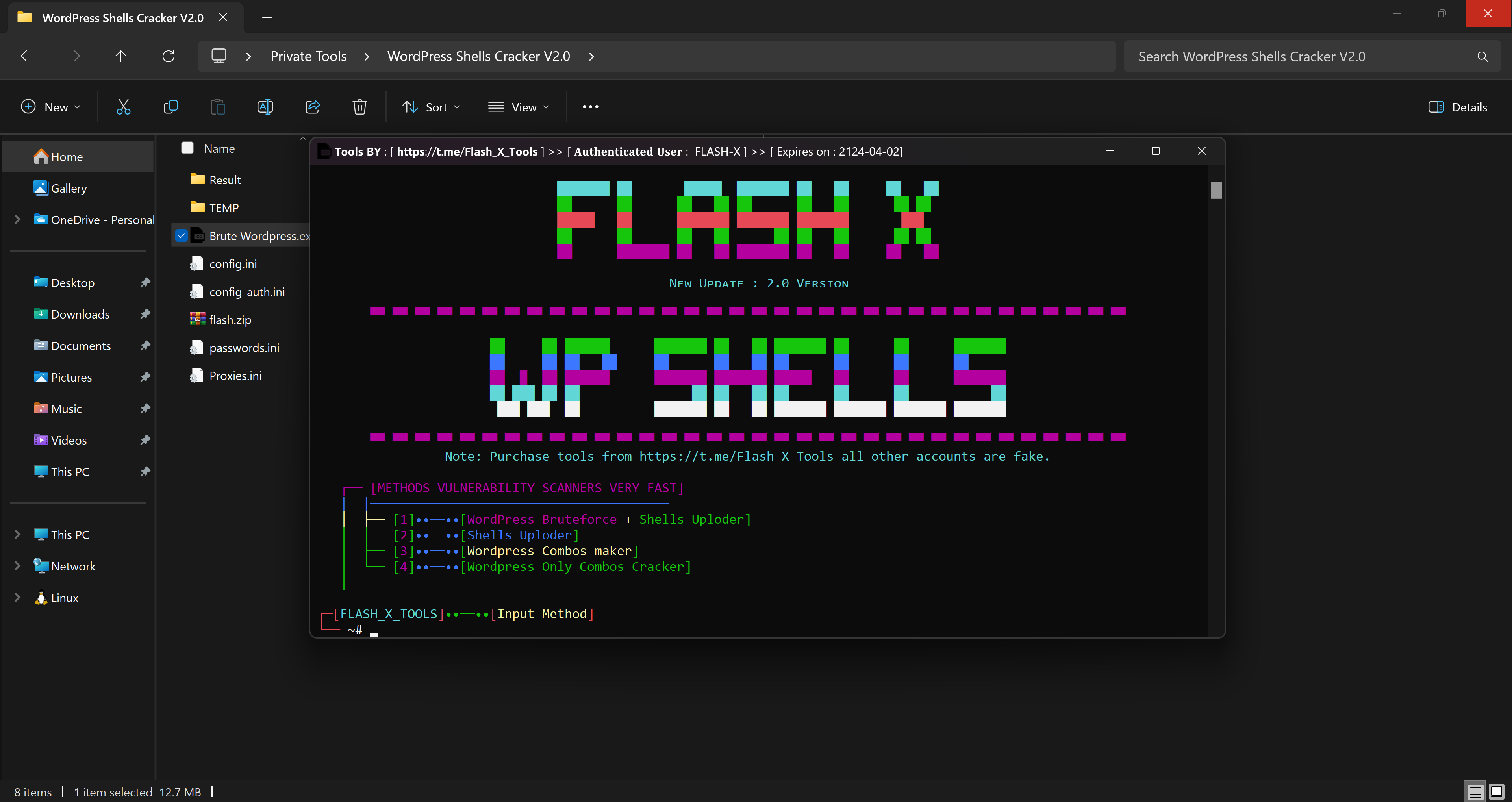Image resolution: width=1512 pixels, height=802 pixels.
Task: Switch to details list view icon in status bar
Action: [1476, 791]
